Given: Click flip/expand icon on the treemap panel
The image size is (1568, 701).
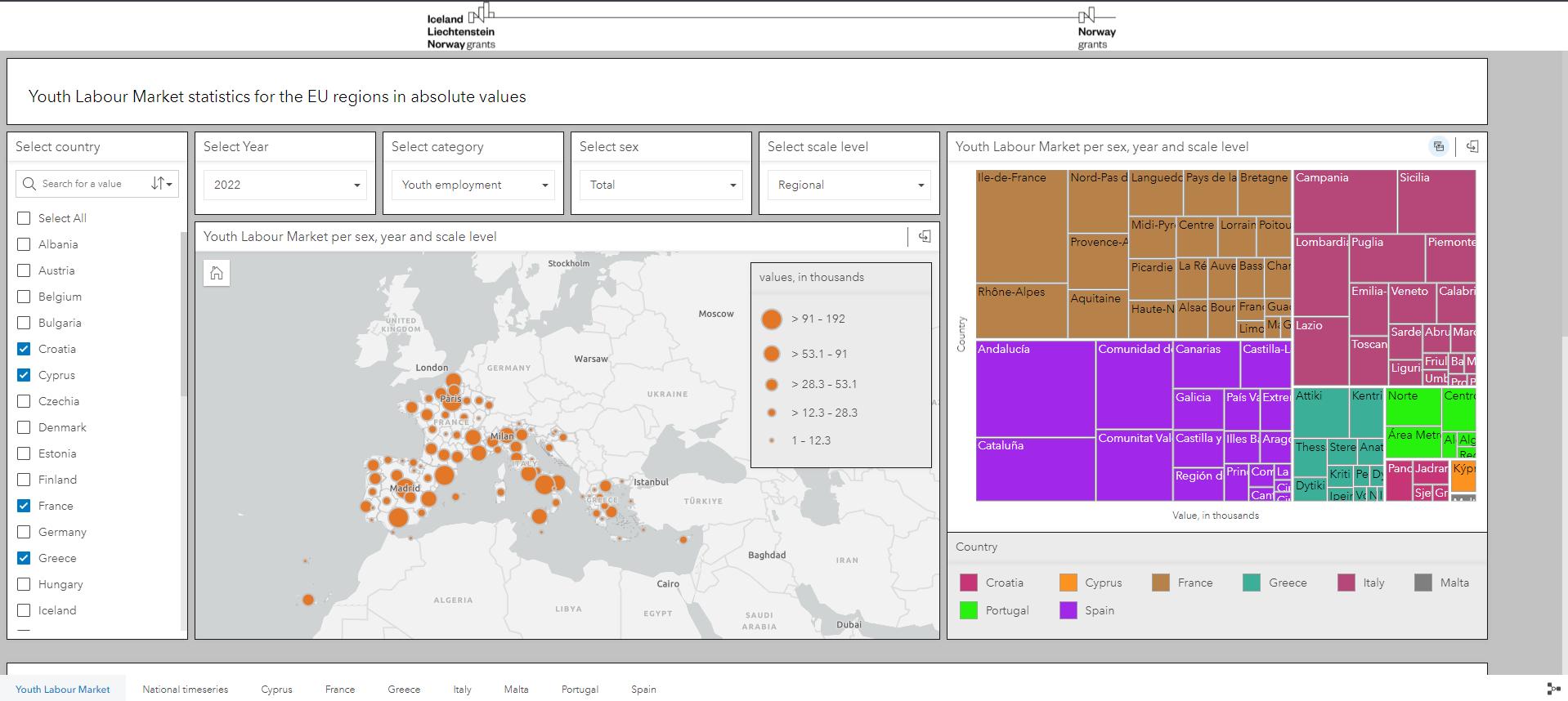Looking at the screenshot, I should coord(1472,146).
